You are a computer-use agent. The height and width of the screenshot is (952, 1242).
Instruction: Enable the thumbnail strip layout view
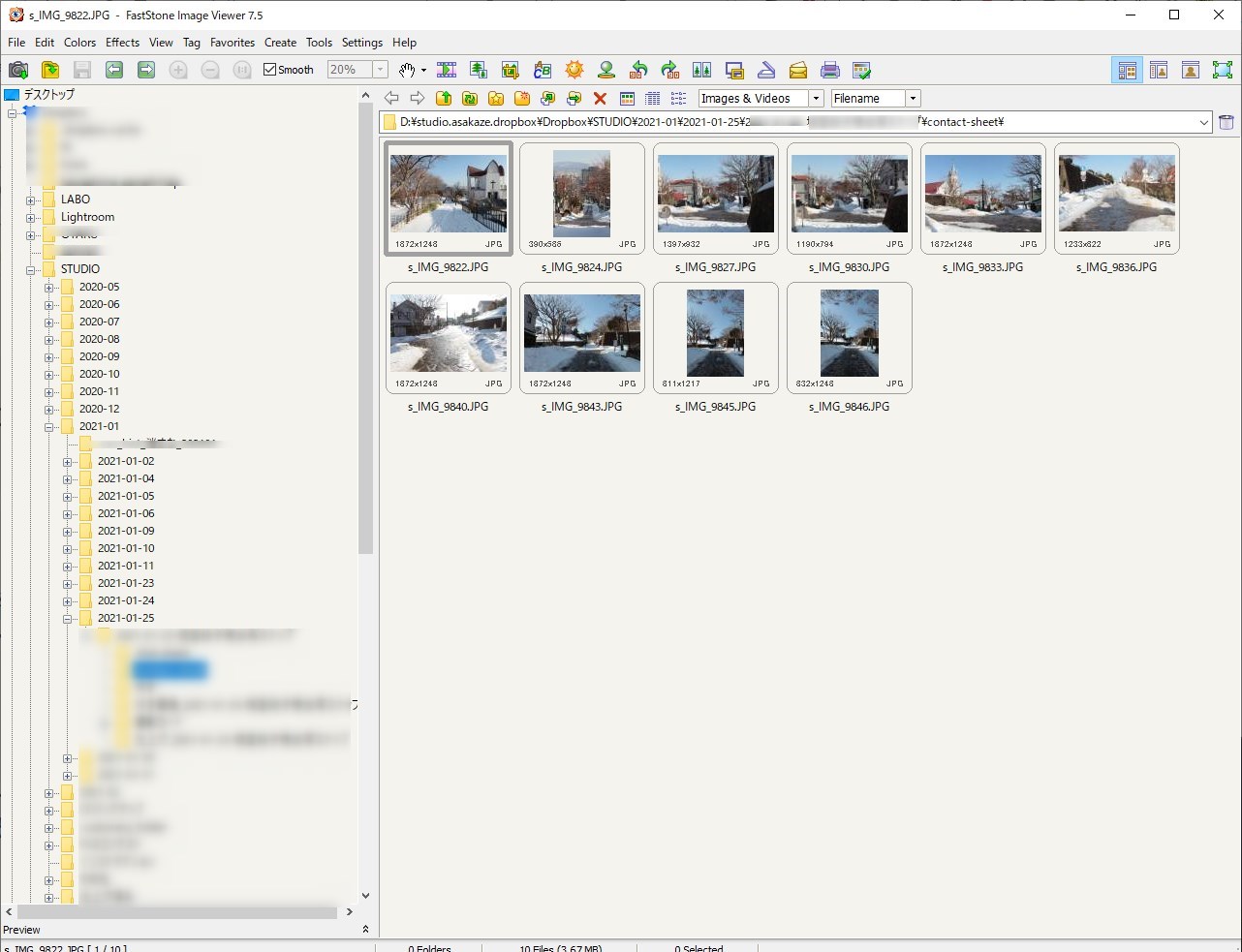pos(1159,70)
